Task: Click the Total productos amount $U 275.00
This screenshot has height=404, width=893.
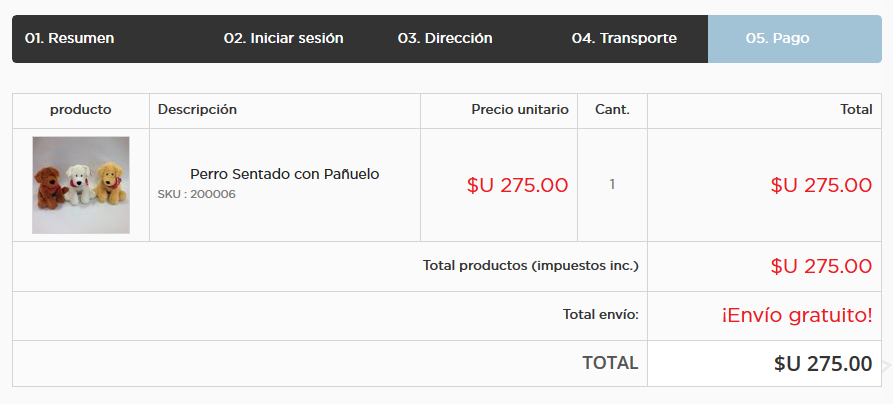Action: coord(821,266)
